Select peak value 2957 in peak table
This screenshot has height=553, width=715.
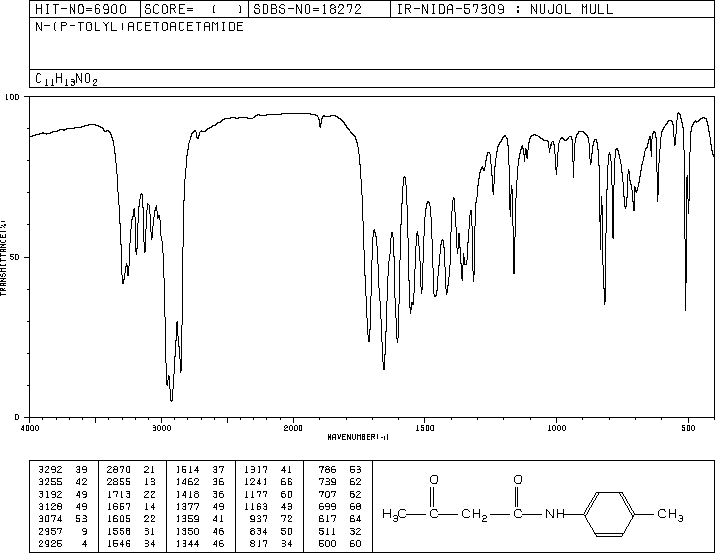coord(50,531)
